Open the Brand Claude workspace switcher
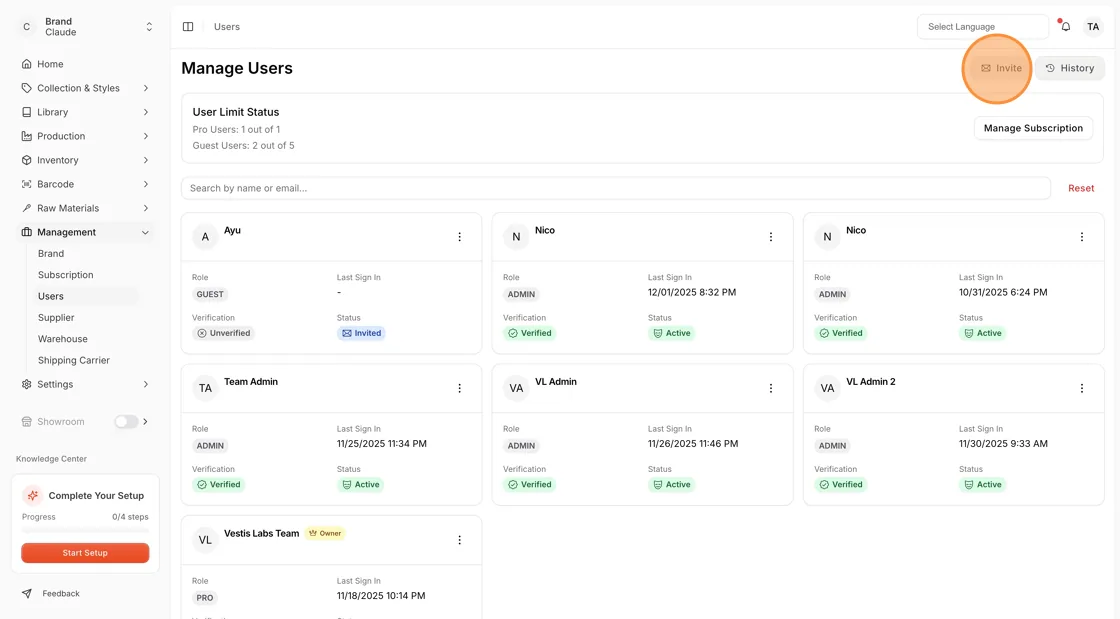The image size is (1120, 619). [86, 27]
